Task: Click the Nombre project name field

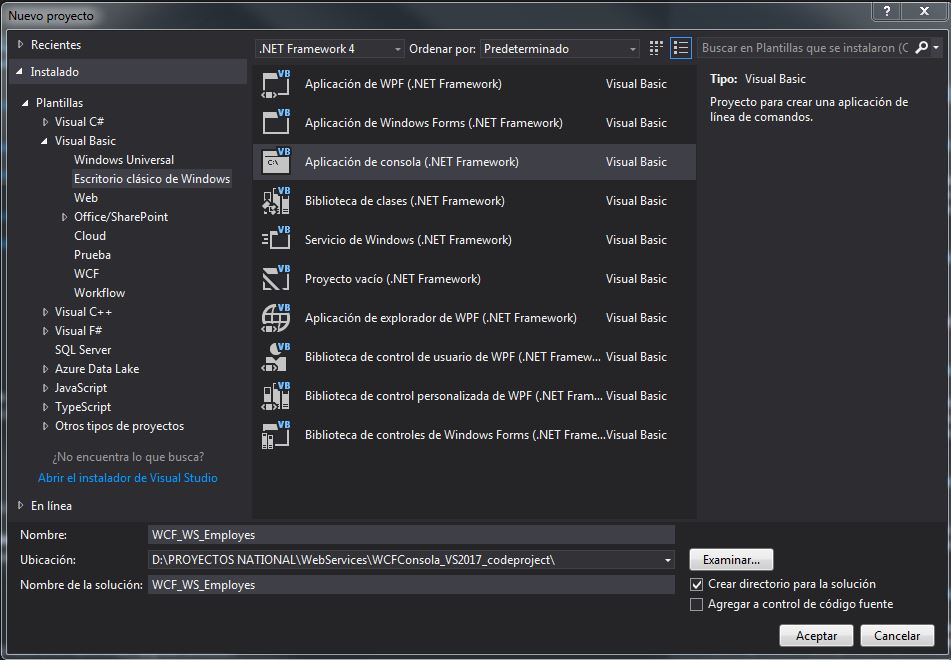Action: 411,535
